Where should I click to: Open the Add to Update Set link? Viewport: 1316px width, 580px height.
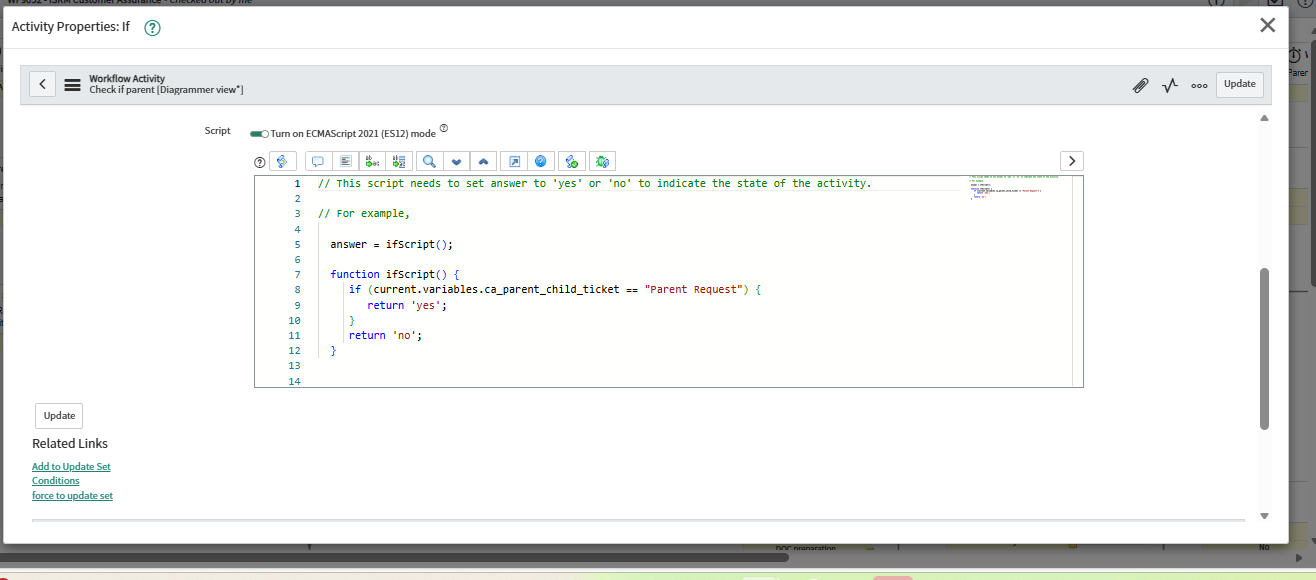(71, 466)
